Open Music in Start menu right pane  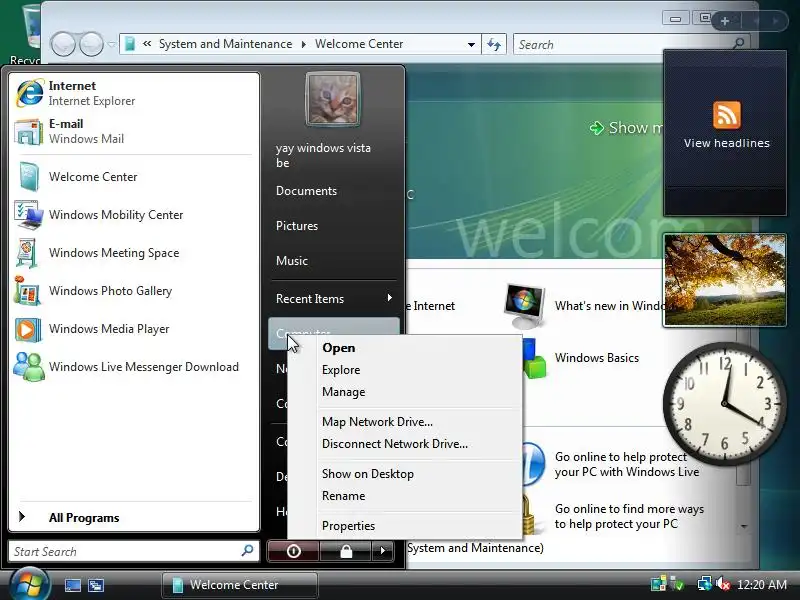pos(291,261)
